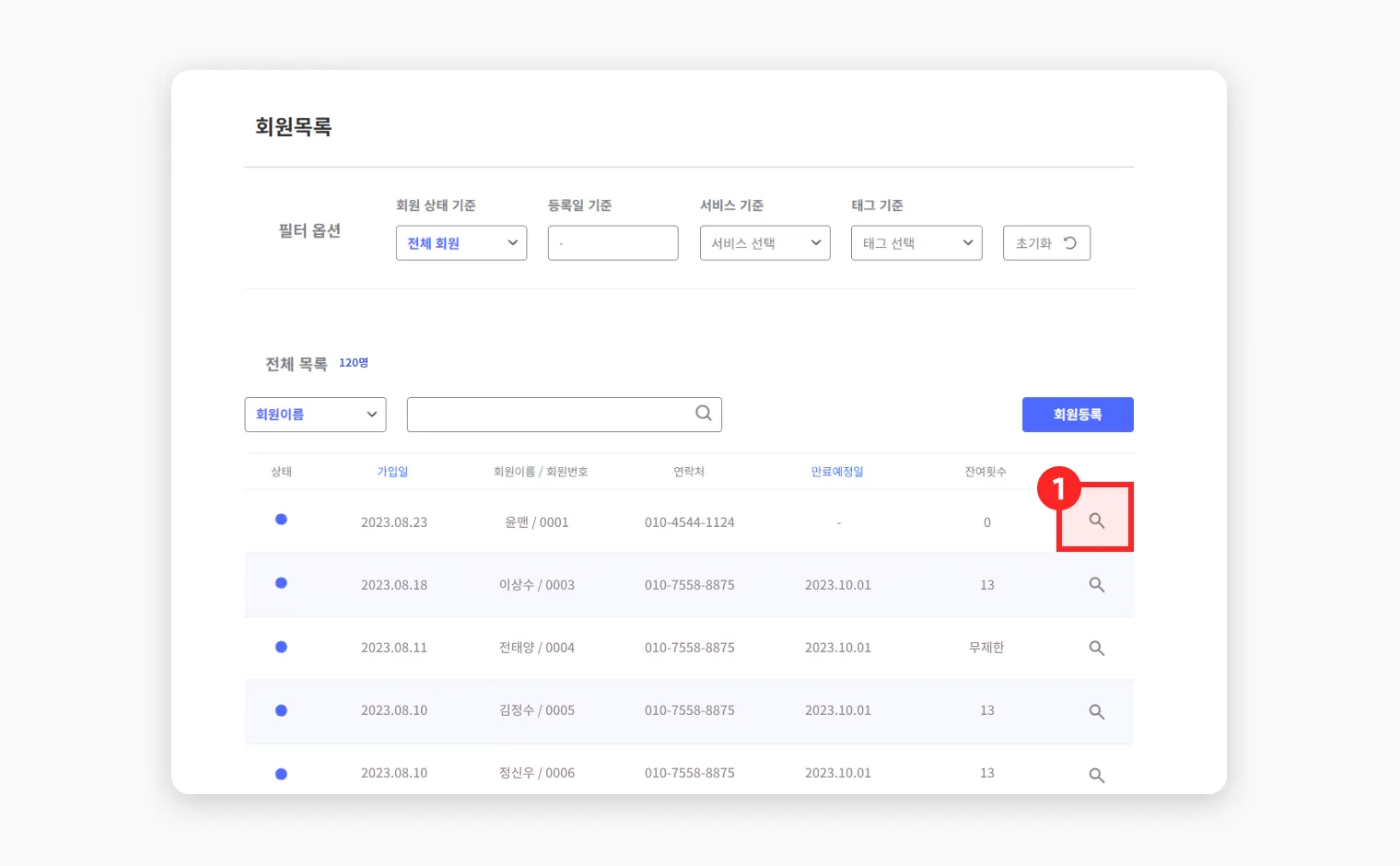Image resolution: width=1400 pixels, height=866 pixels.
Task: Click the 회원등록 button
Action: [1078, 415]
